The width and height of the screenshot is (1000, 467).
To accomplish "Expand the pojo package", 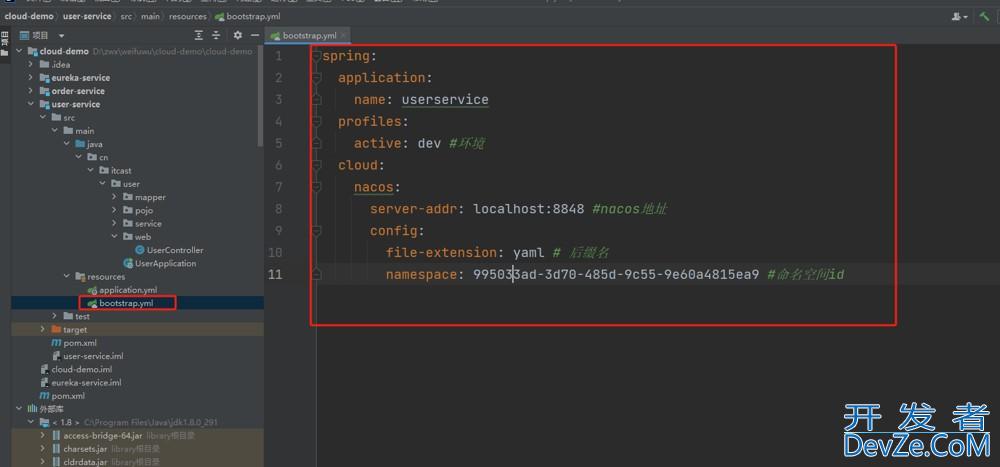I will point(114,211).
